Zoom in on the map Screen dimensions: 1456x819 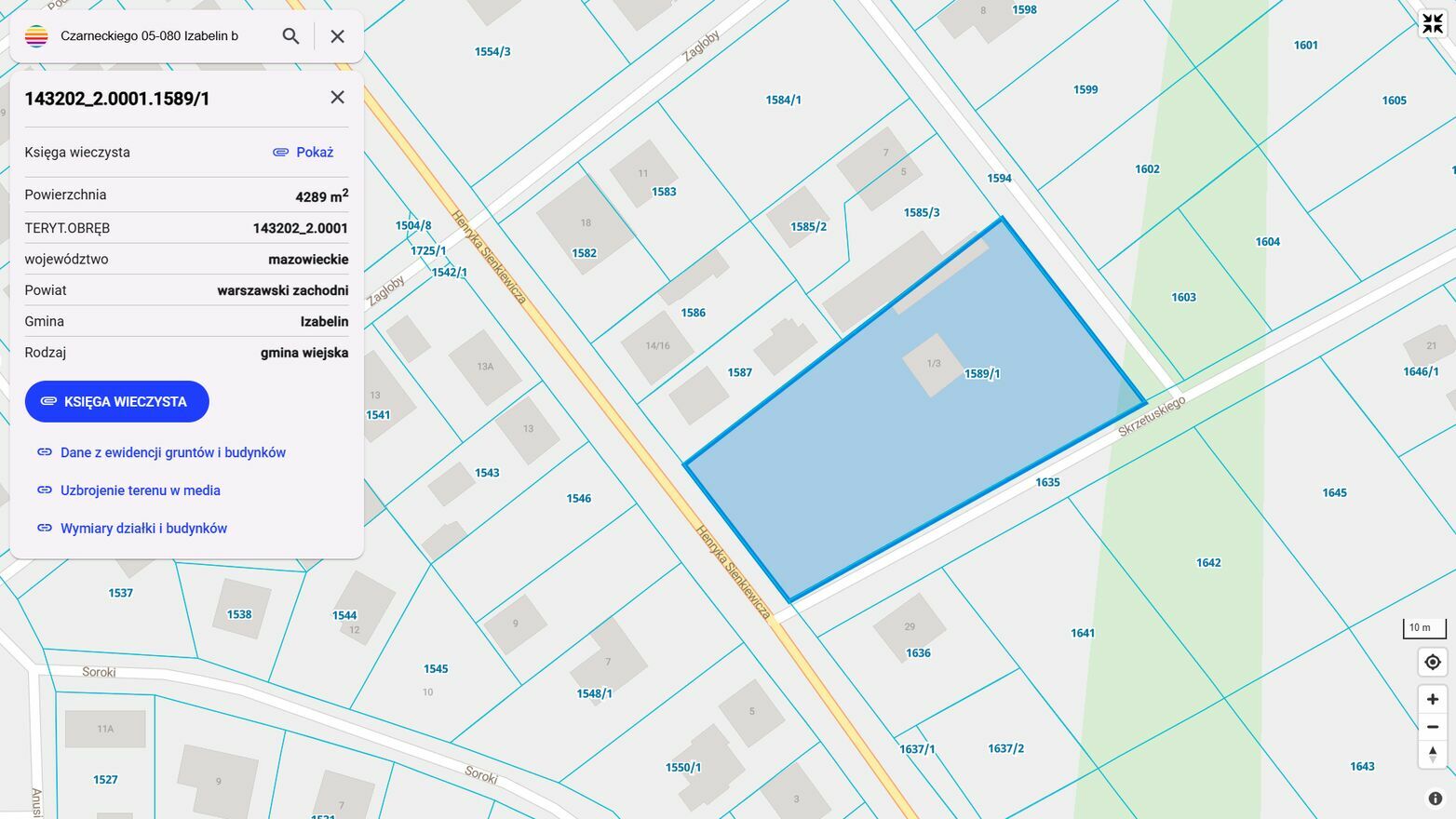click(x=1432, y=699)
